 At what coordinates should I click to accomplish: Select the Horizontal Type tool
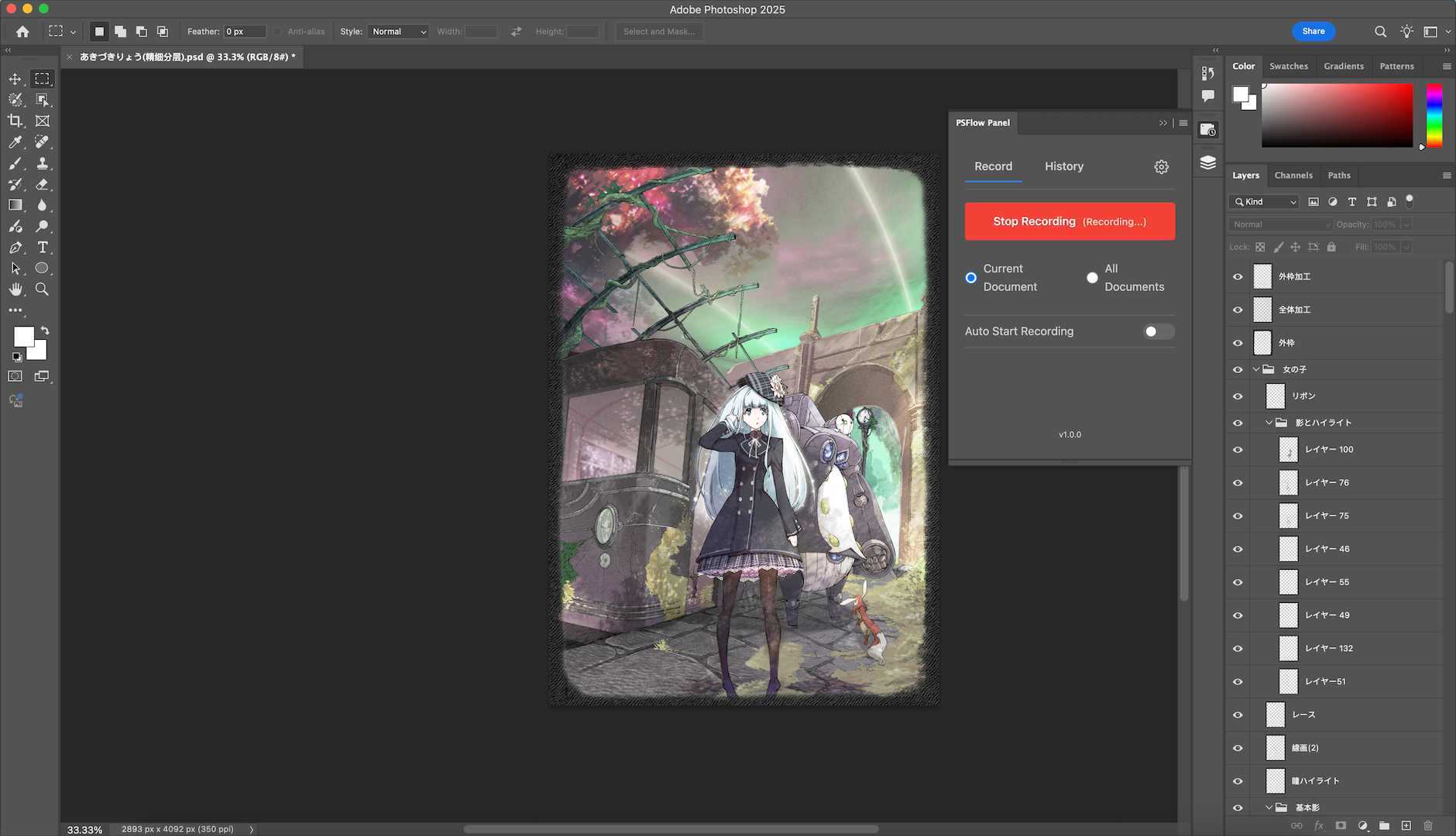coord(43,247)
